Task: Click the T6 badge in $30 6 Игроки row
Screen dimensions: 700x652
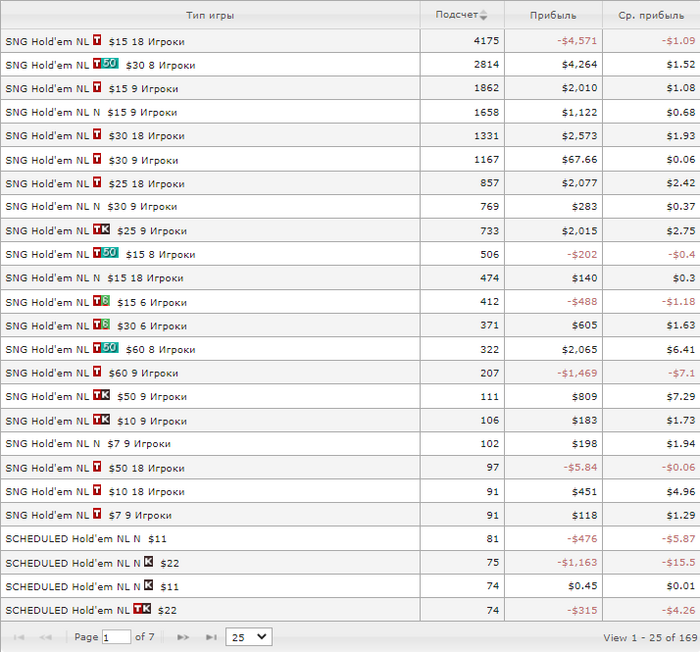Action: click(x=101, y=324)
